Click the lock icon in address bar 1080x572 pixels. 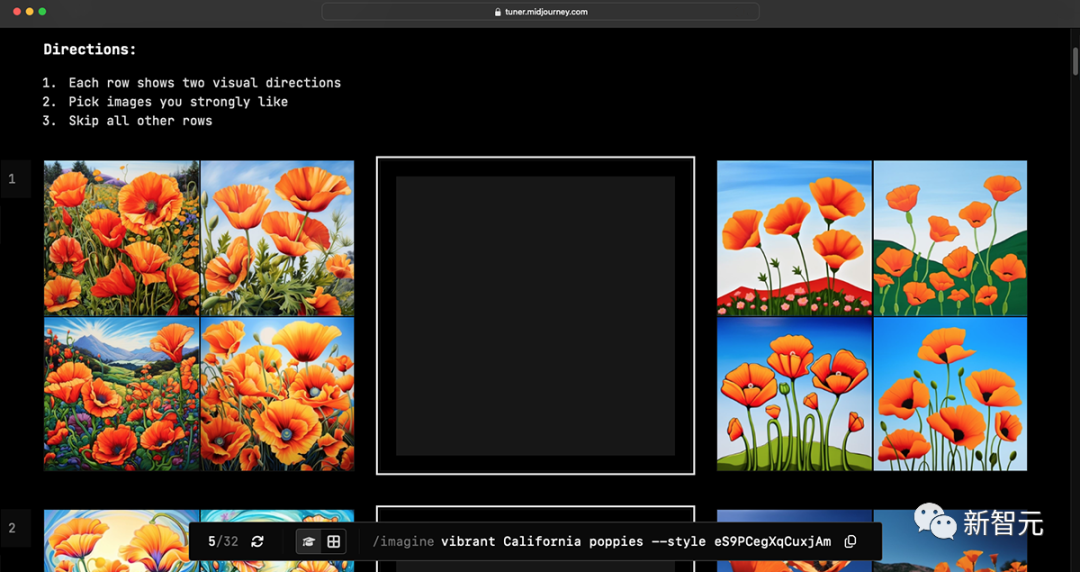click(x=498, y=12)
